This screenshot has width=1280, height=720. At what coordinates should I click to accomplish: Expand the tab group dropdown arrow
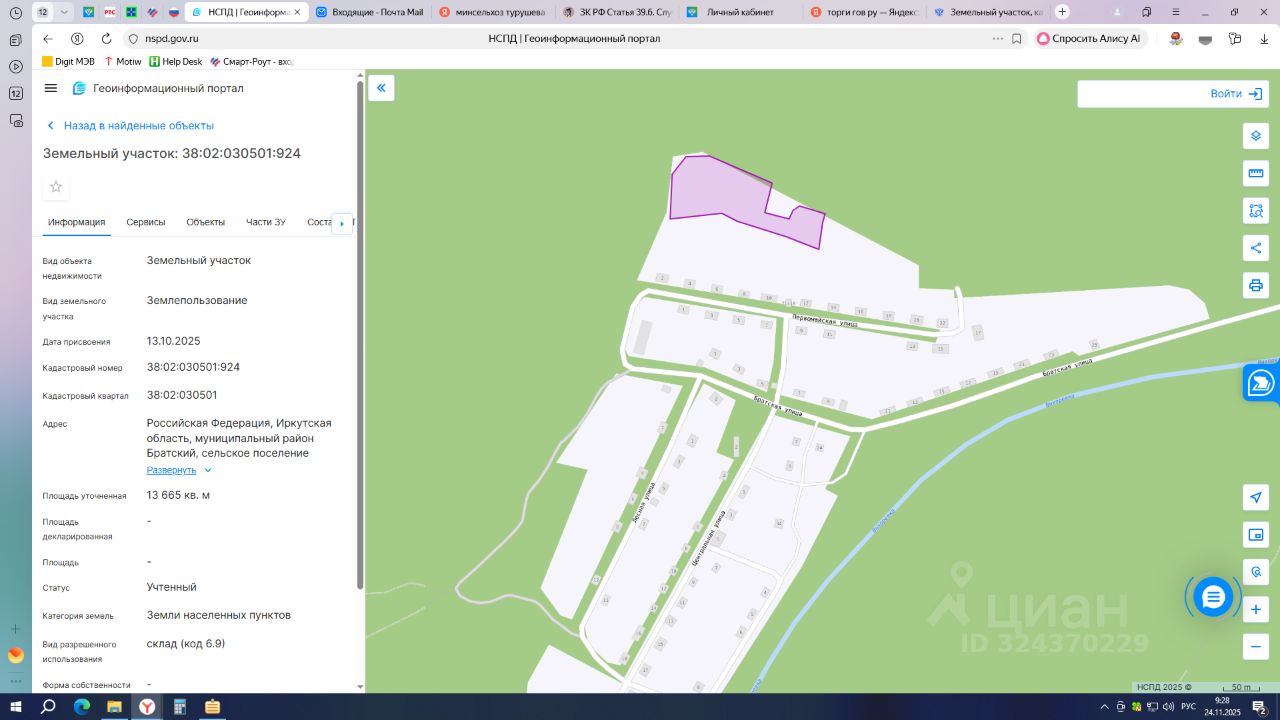[x=64, y=12]
